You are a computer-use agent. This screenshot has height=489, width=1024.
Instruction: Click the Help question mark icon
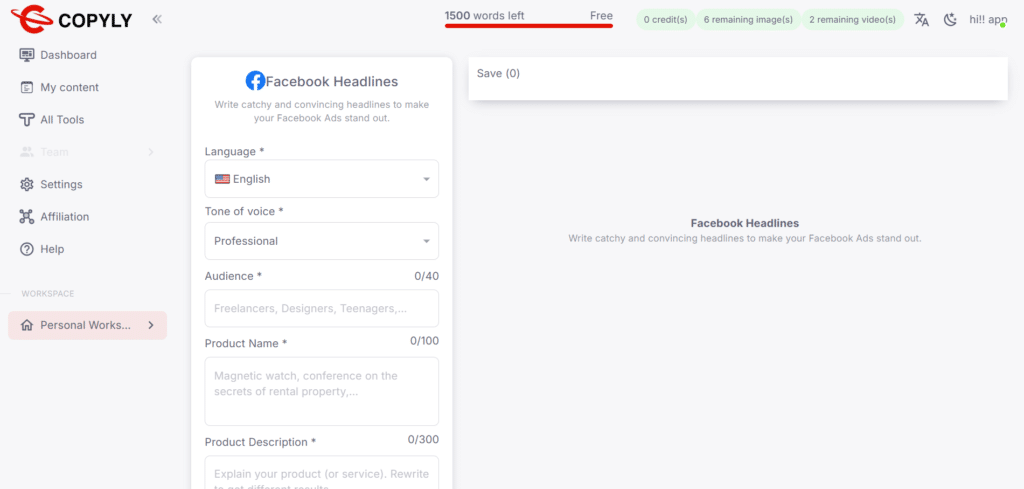point(27,249)
